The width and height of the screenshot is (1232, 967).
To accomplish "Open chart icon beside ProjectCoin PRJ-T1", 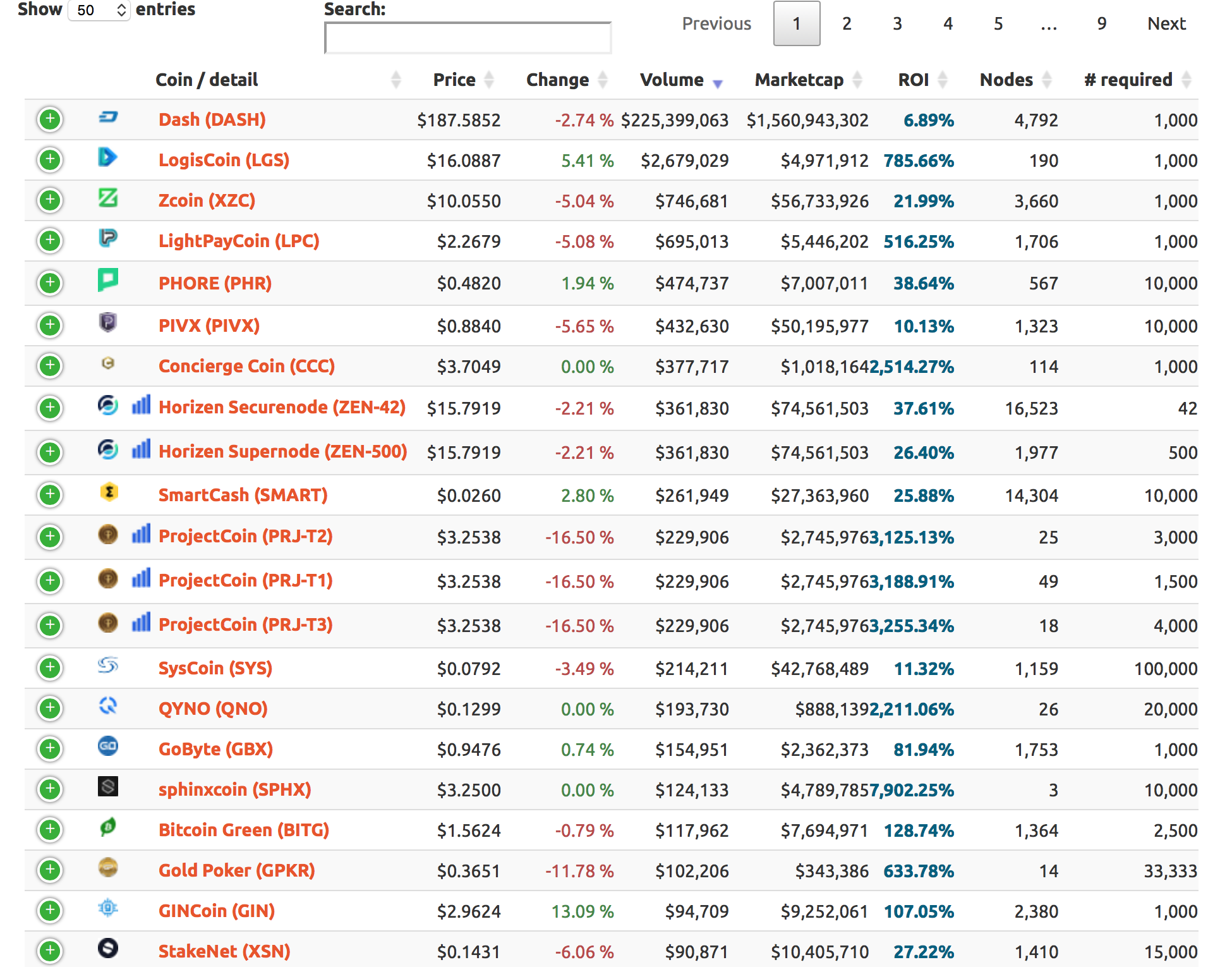I will 141,578.
